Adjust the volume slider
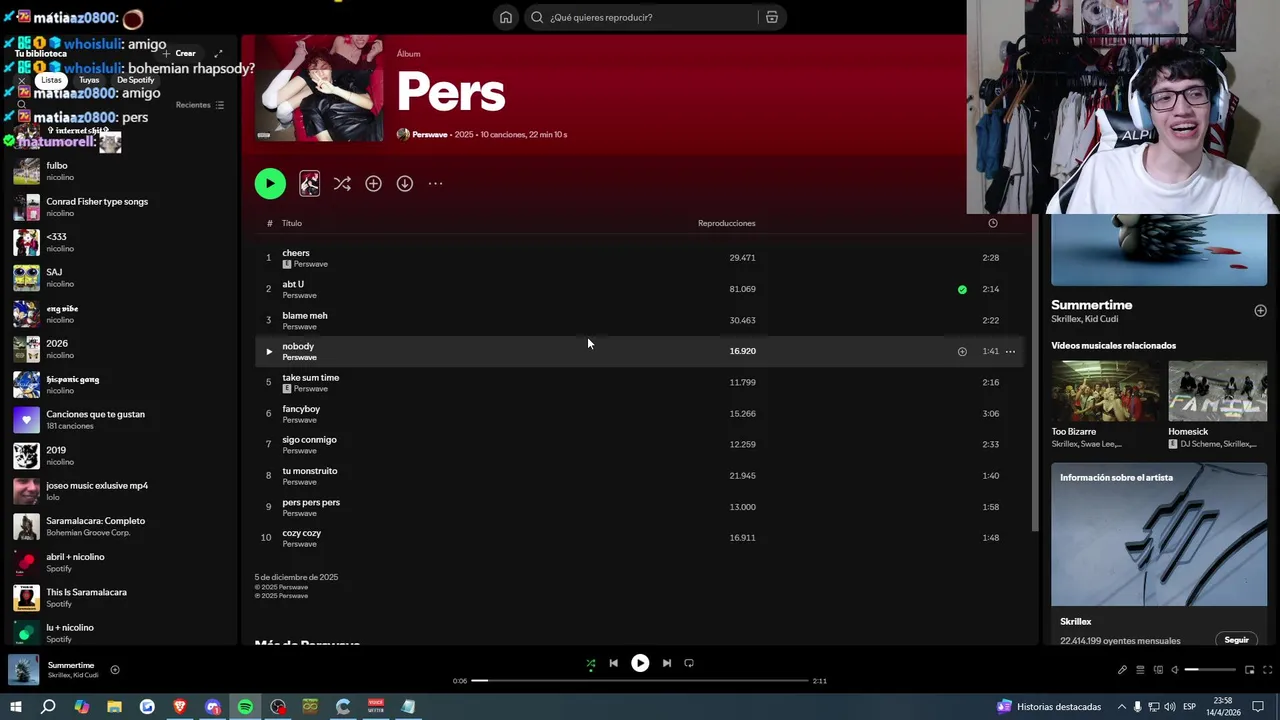The height and width of the screenshot is (720, 1280). click(1210, 670)
